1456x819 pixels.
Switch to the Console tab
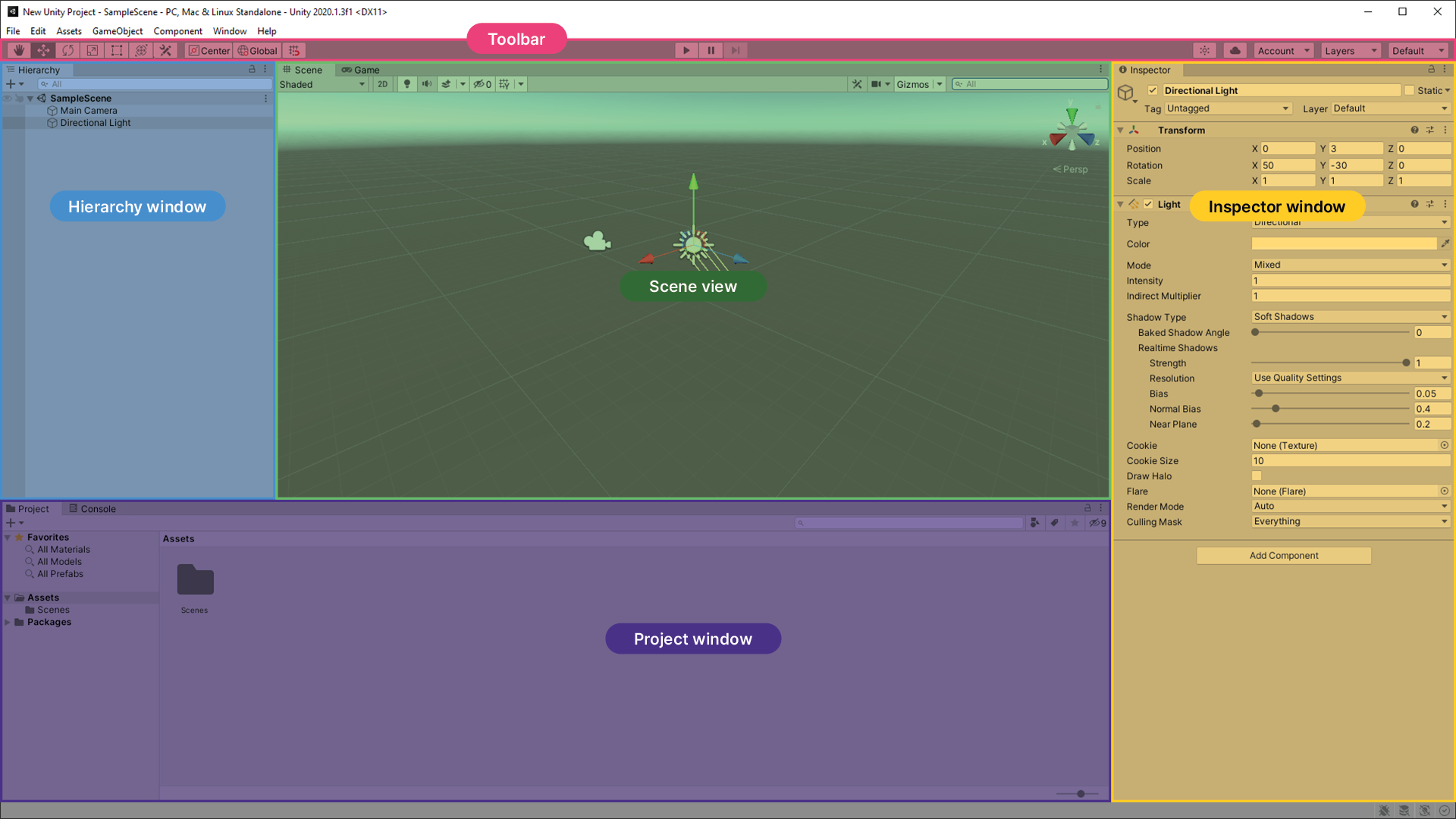[93, 509]
